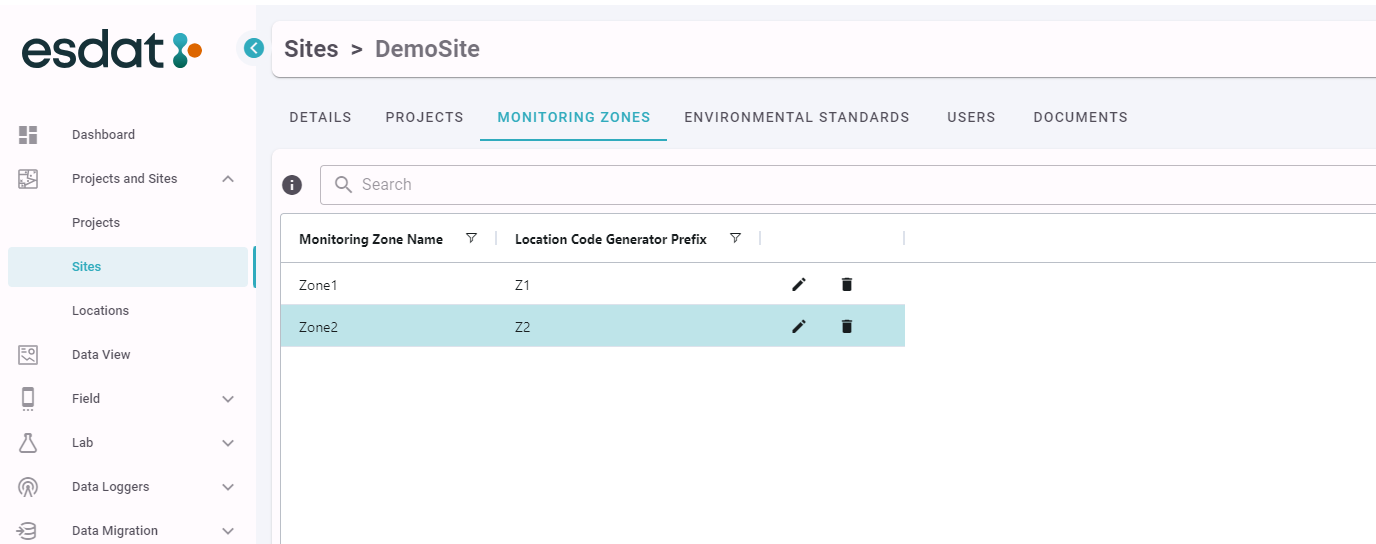Expand the Field menu
Image resolution: width=1376 pixels, height=544 pixels.
tap(228, 399)
